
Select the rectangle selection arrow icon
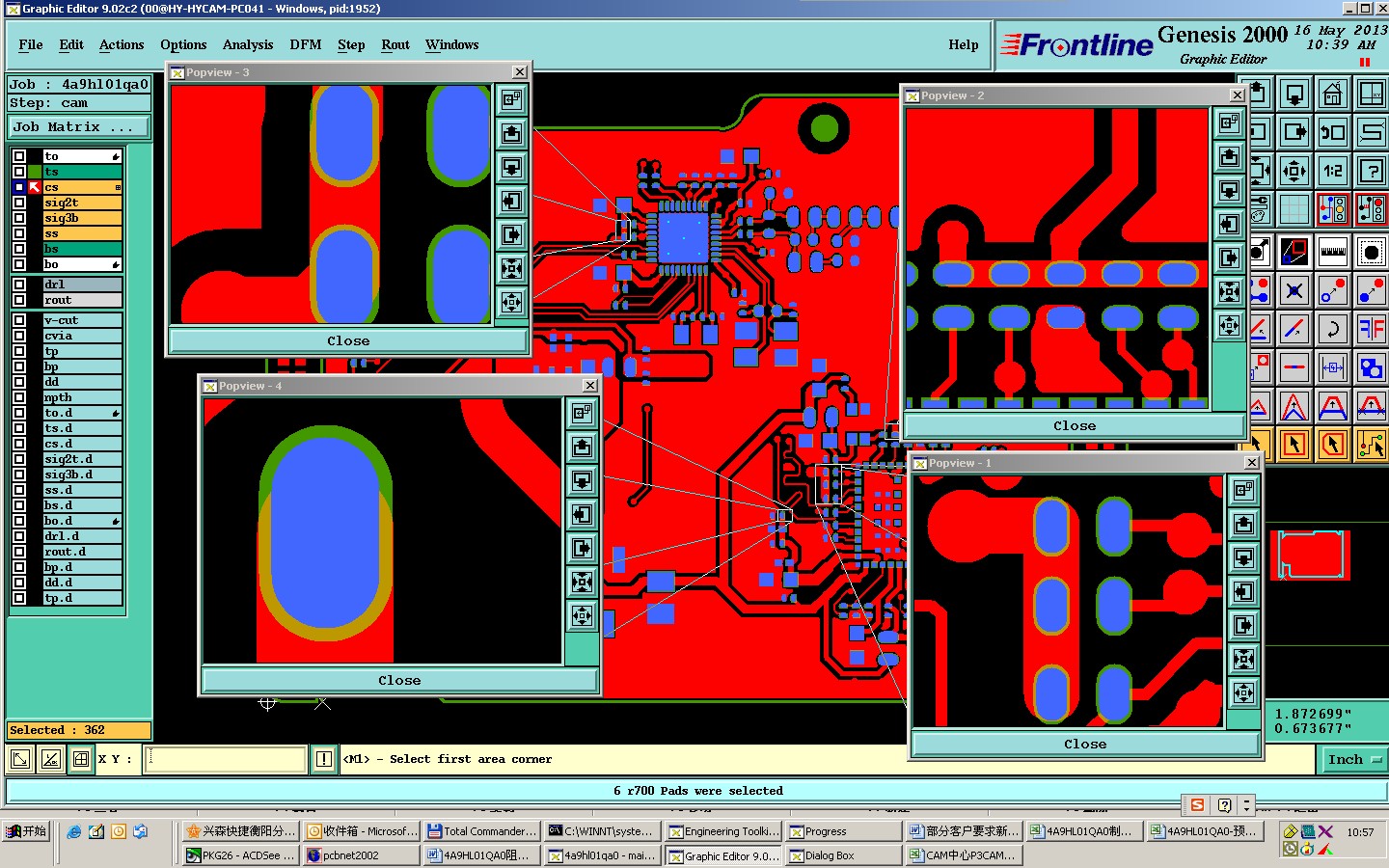pos(1294,445)
